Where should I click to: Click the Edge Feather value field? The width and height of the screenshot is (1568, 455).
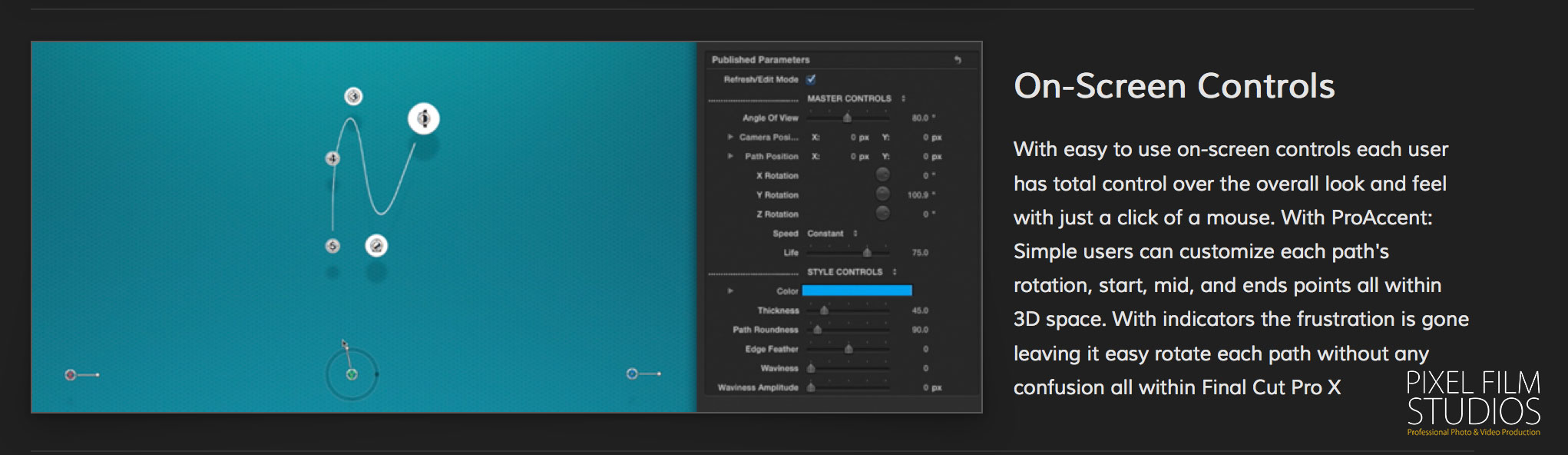(926, 349)
